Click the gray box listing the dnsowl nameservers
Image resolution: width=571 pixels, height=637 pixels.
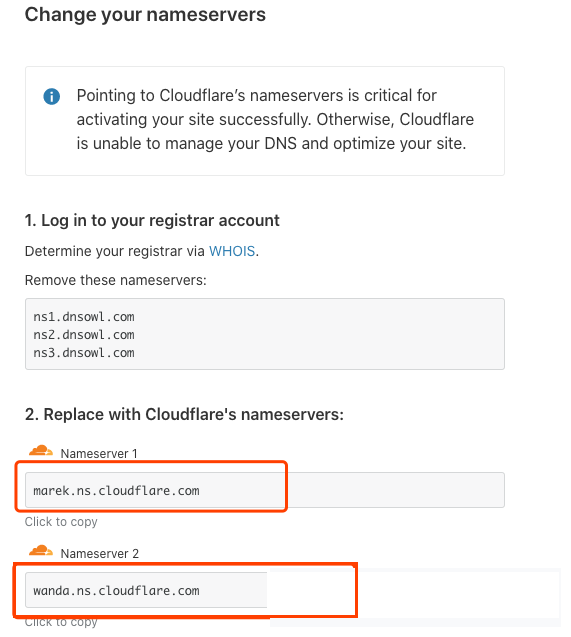point(265,334)
